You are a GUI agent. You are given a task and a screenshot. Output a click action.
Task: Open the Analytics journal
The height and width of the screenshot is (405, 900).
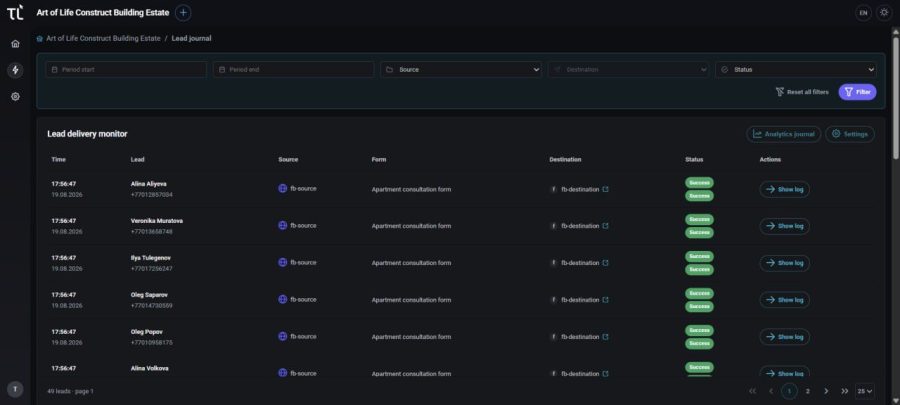[x=783, y=134]
